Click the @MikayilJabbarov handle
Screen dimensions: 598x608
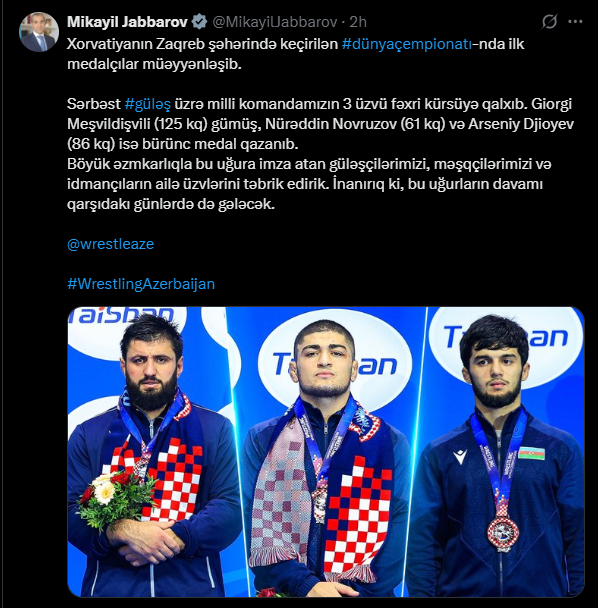(x=275, y=22)
